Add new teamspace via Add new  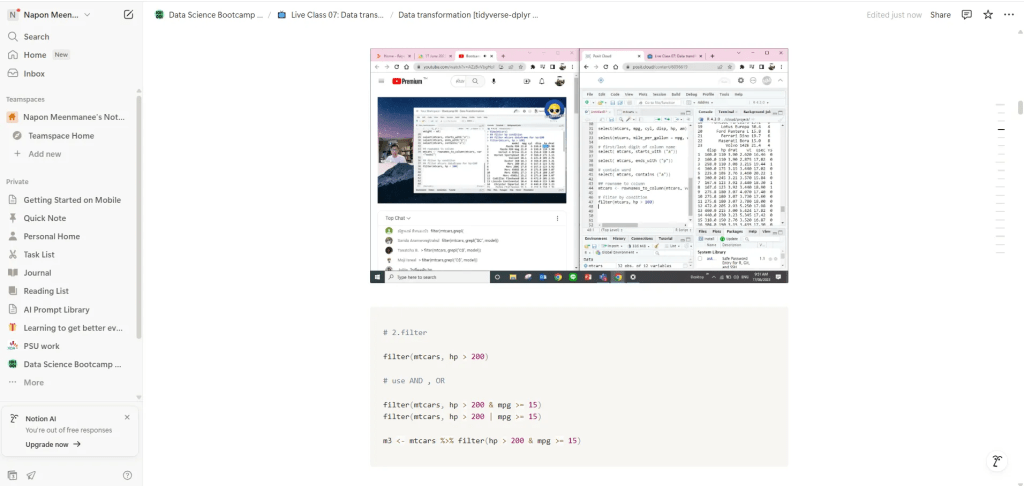click(44, 153)
